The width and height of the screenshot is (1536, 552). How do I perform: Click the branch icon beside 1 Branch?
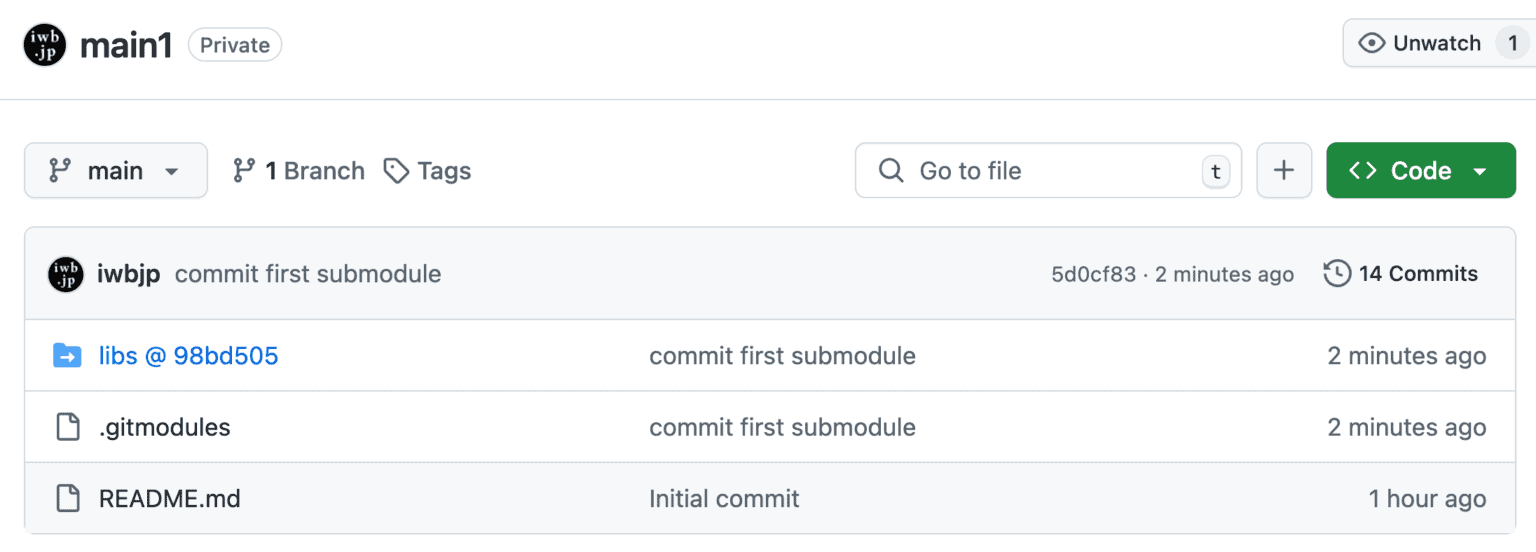coord(244,171)
